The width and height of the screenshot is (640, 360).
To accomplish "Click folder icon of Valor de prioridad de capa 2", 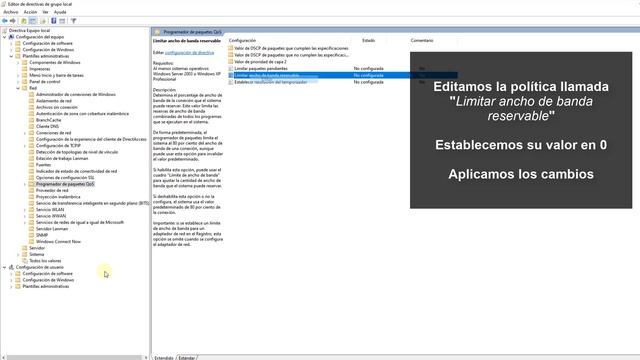I will 231,62.
